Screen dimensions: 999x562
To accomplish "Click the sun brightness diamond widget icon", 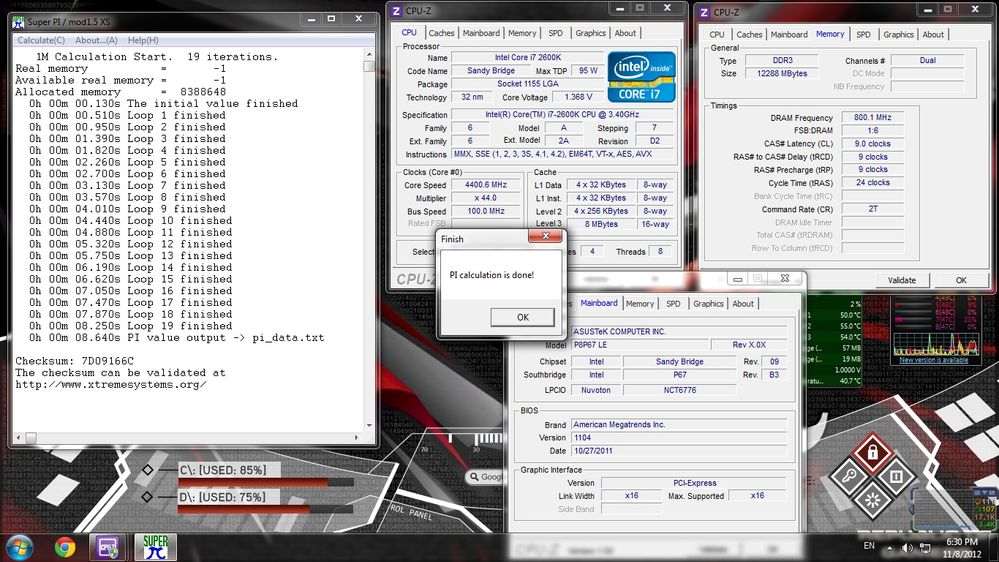I will 872,500.
